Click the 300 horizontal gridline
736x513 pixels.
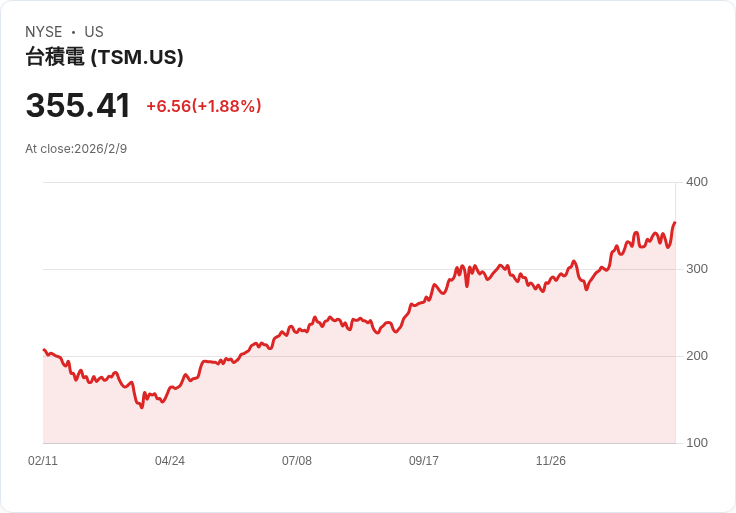pyautogui.click(x=250, y=269)
